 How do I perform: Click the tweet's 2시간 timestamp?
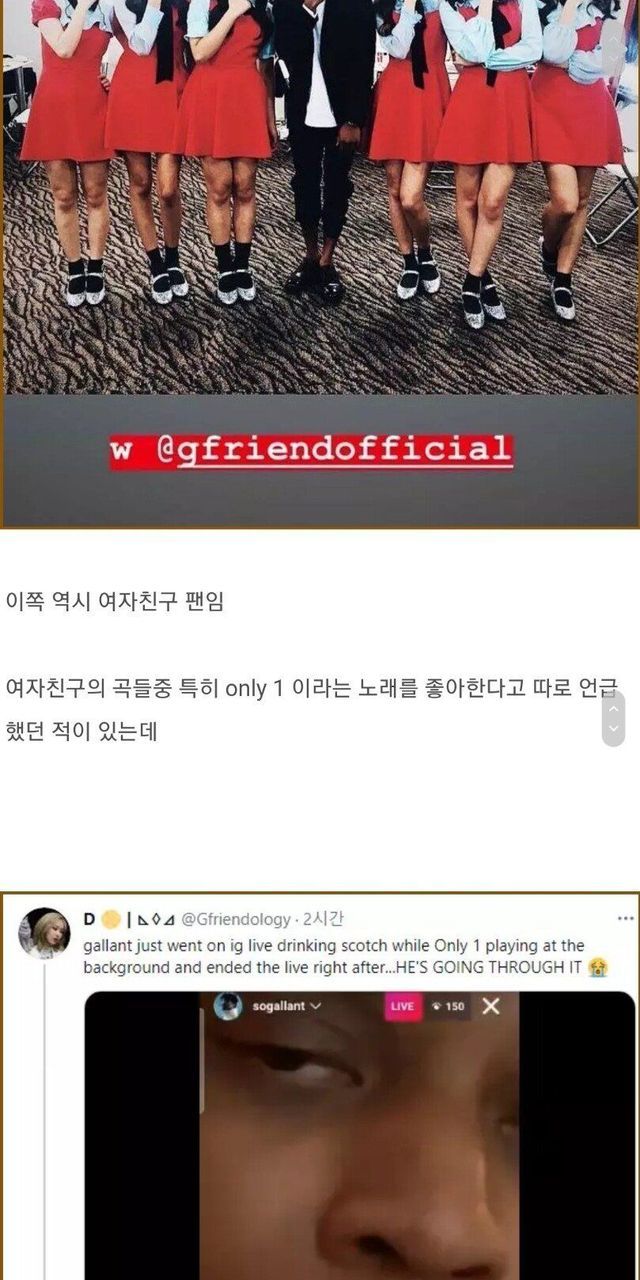[x=323, y=919]
